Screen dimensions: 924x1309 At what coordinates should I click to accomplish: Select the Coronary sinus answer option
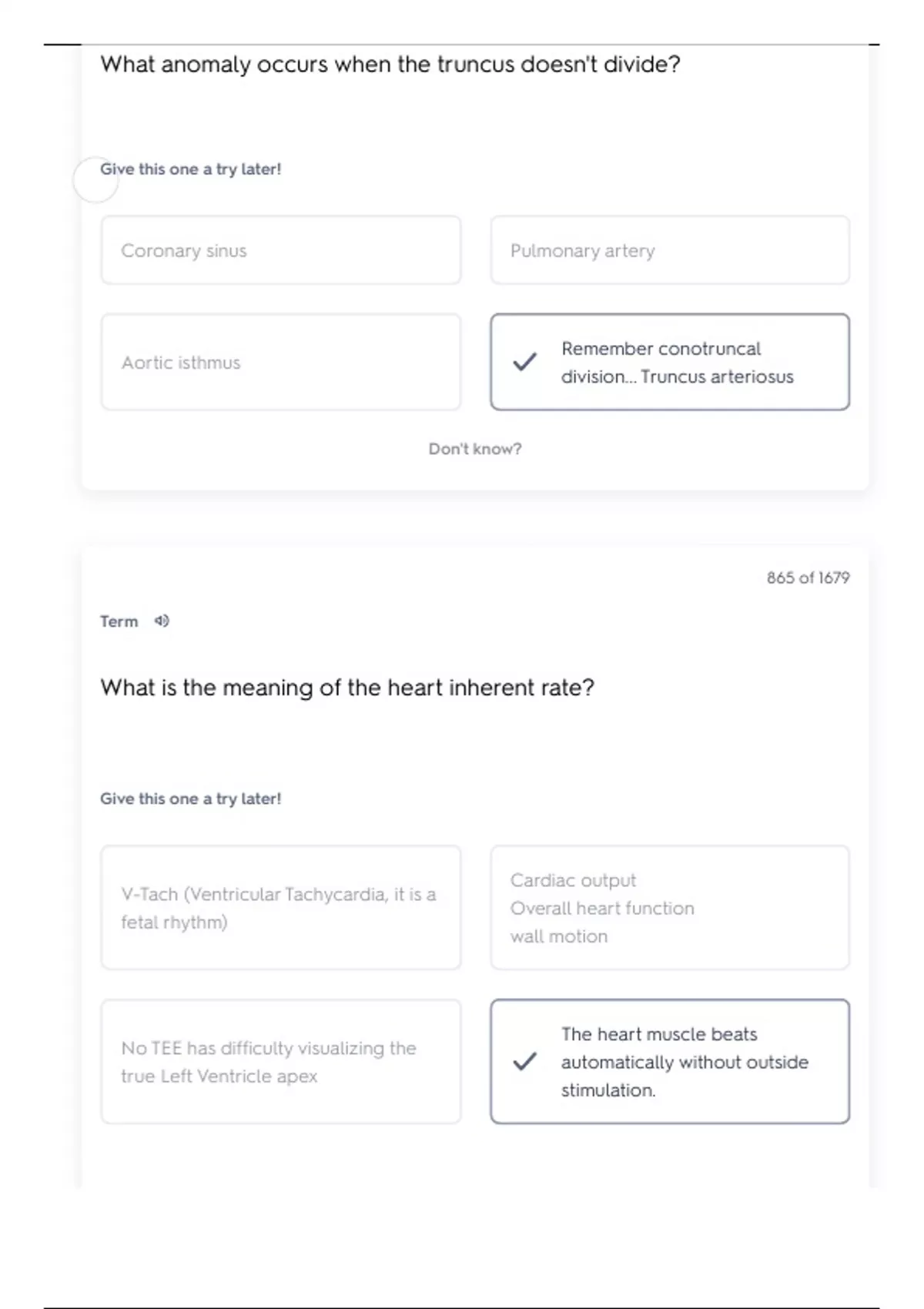click(x=281, y=250)
